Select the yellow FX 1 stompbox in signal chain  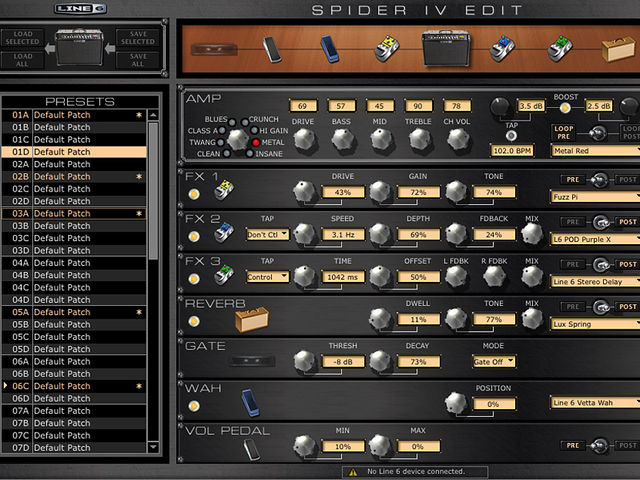click(387, 49)
